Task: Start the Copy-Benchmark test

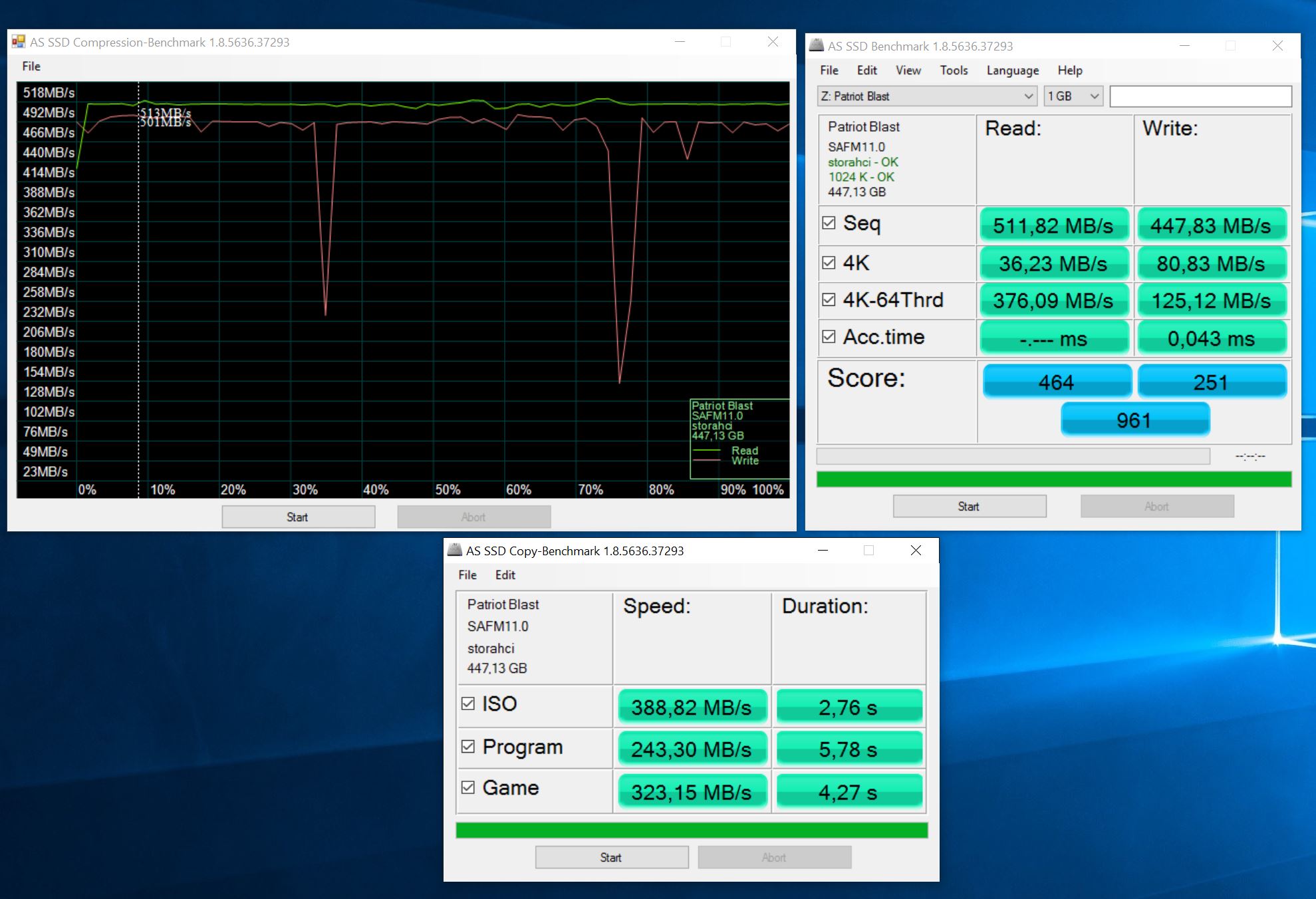Action: [612, 857]
